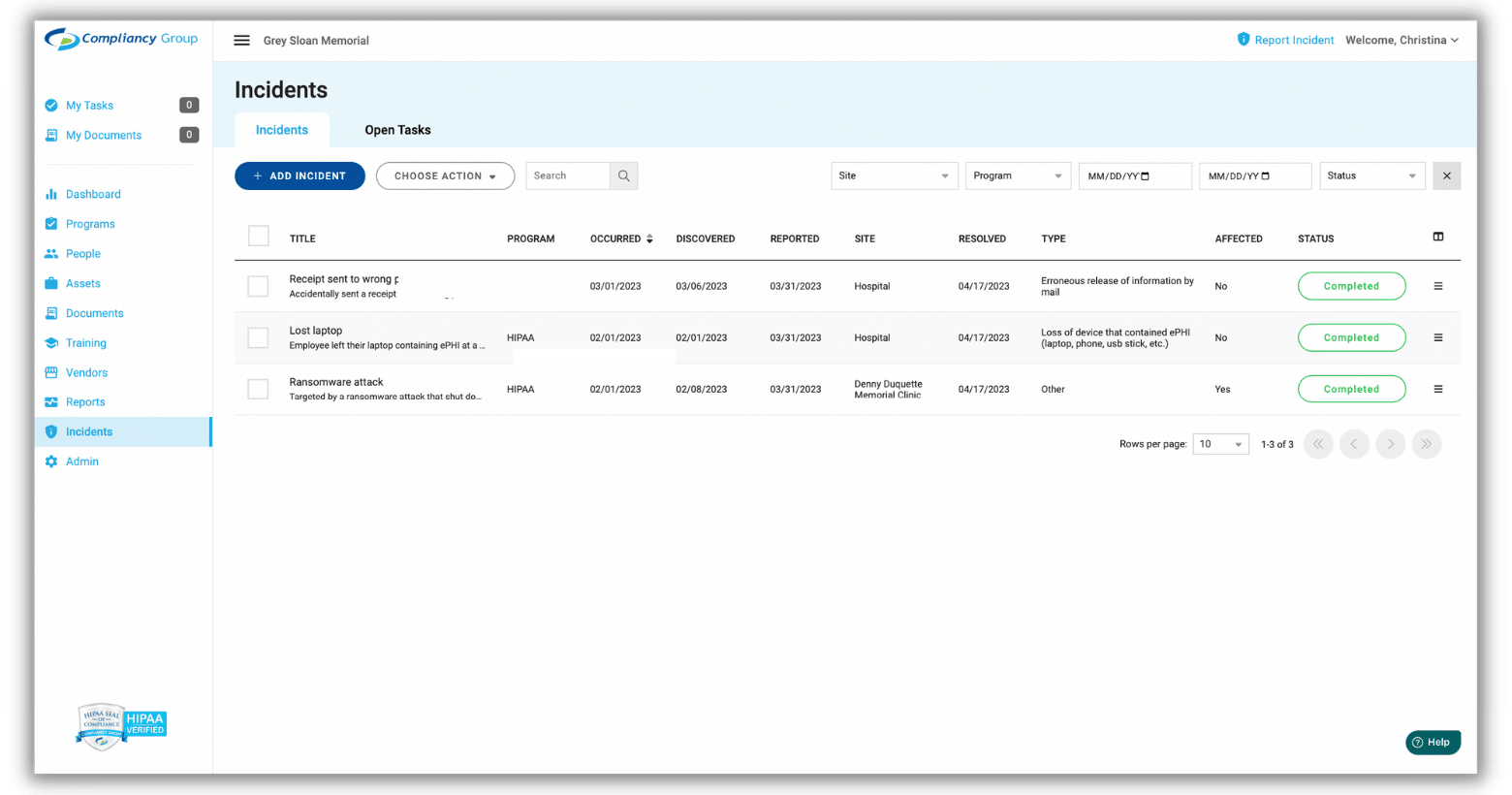1512x795 pixels.
Task: Open Dashboard from the sidebar
Action: [93, 195]
